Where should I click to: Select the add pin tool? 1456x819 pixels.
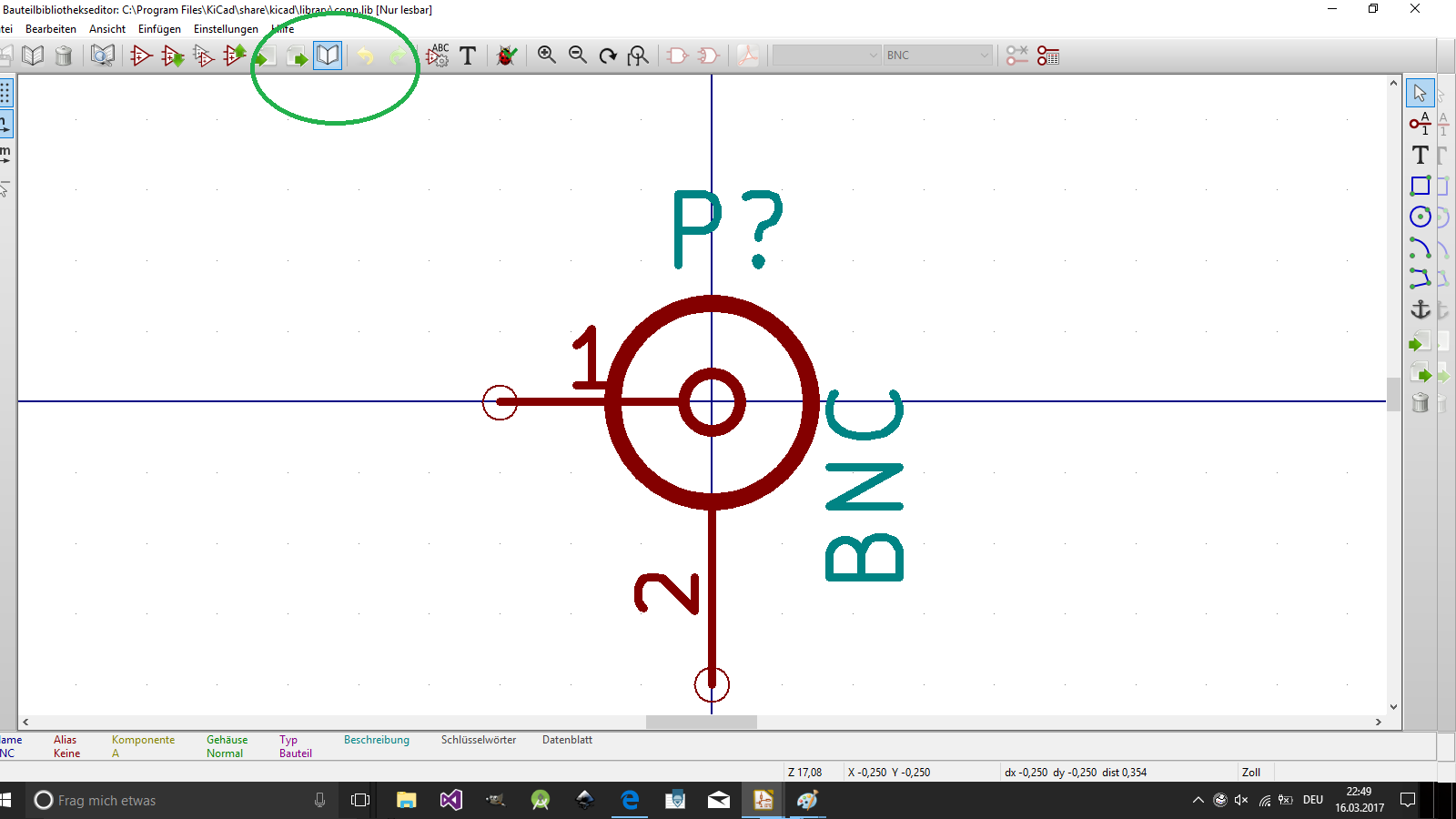(x=1421, y=124)
